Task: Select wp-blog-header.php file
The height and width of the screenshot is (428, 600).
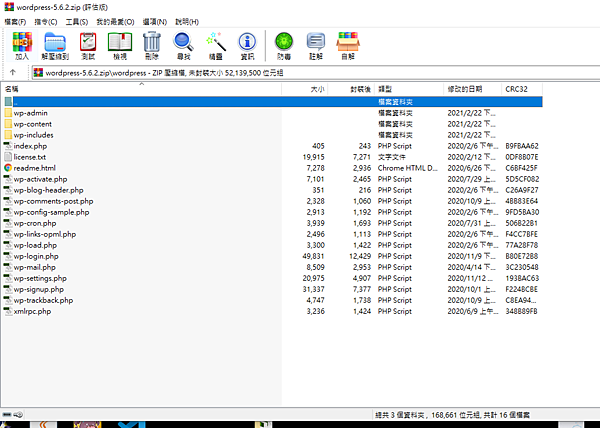Action: 48,190
